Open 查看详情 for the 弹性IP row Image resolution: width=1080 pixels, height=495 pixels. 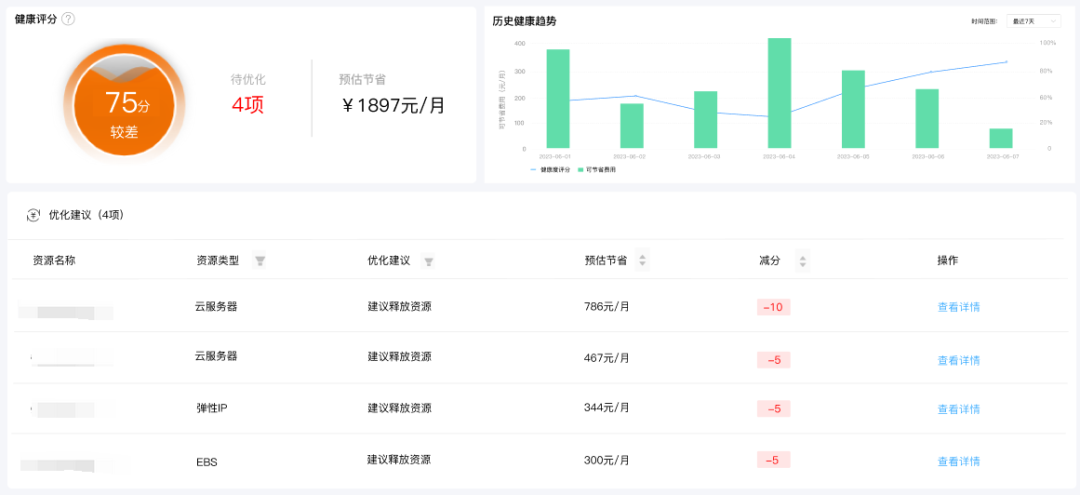point(958,409)
